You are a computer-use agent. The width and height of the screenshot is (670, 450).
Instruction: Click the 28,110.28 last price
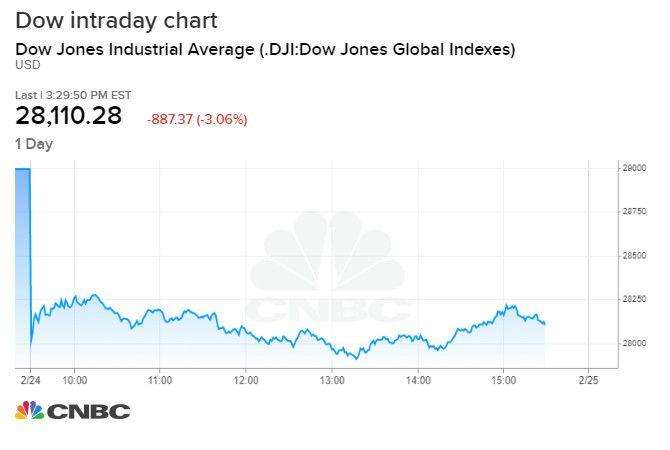coord(68,116)
